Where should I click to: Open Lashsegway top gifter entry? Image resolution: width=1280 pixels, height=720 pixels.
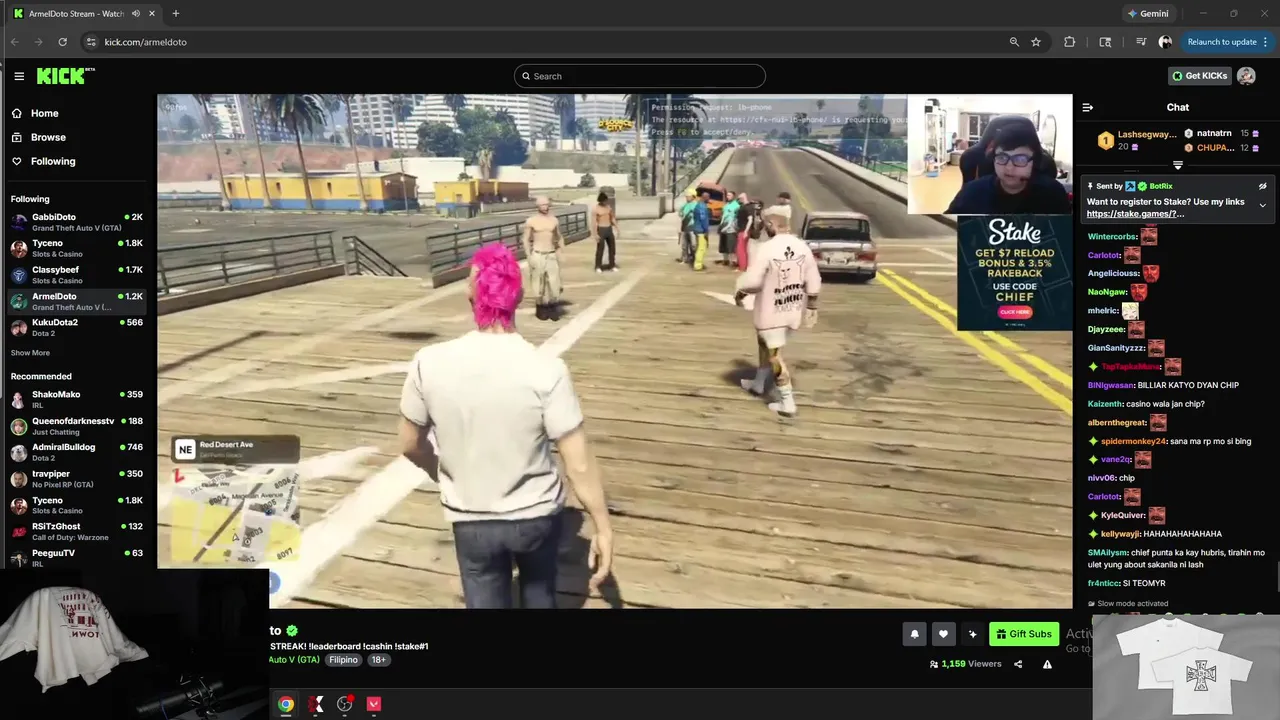(1137, 140)
